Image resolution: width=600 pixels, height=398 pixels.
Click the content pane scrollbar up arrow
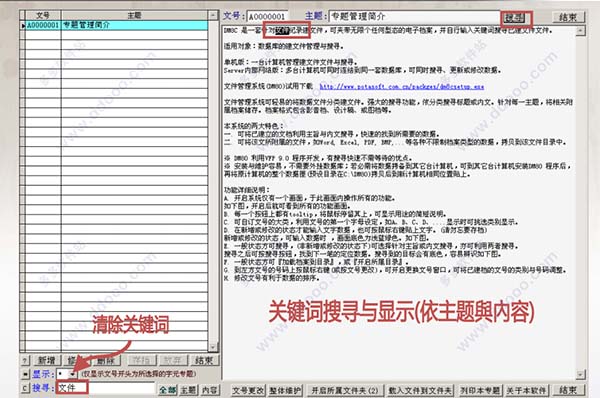tap(580, 30)
